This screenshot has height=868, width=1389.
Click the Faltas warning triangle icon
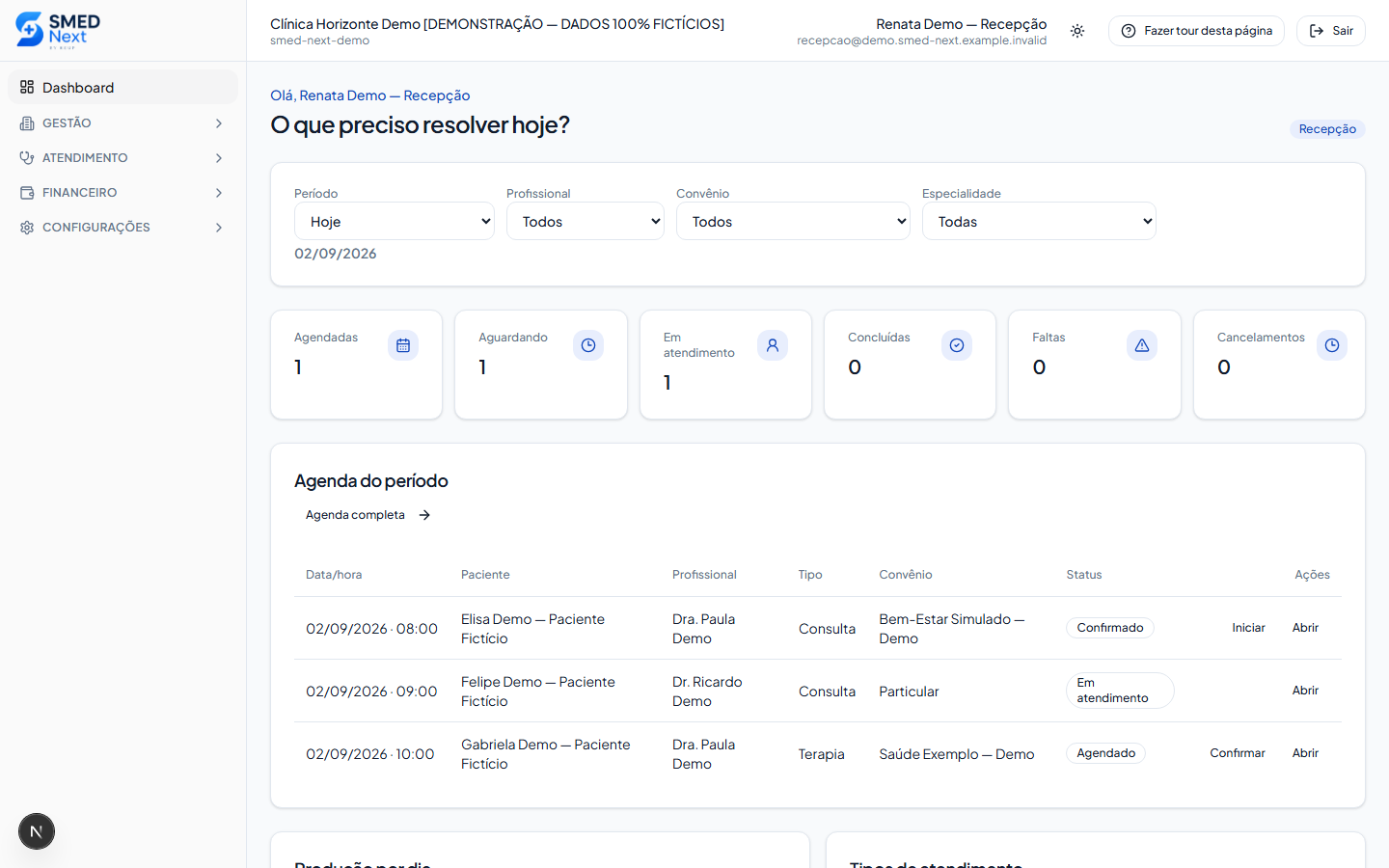click(1142, 345)
